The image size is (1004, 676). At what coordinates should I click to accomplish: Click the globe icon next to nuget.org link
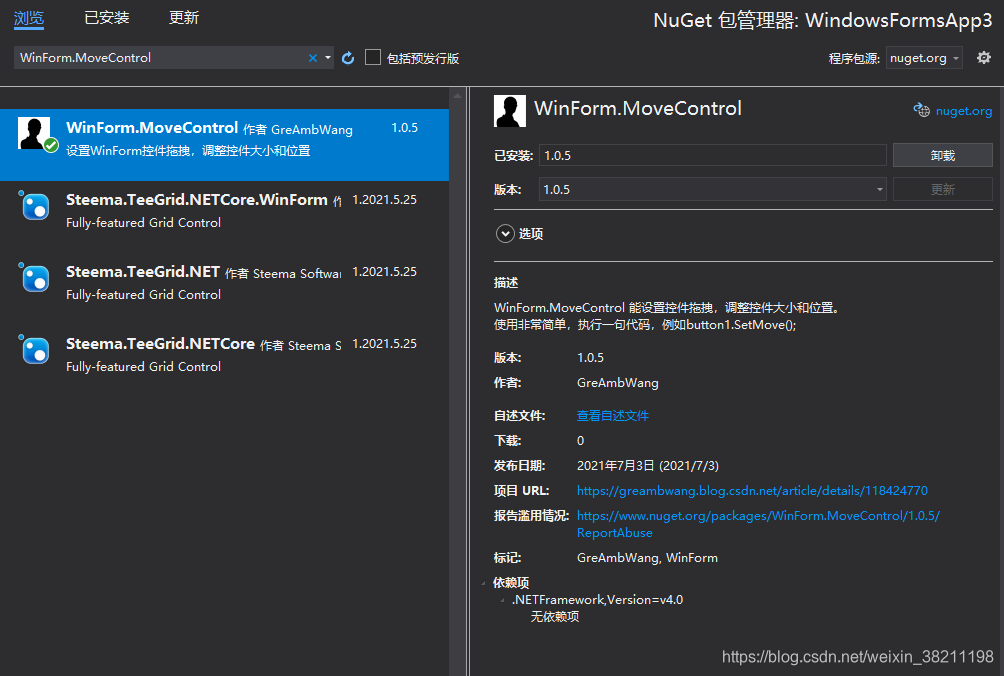(x=921, y=110)
